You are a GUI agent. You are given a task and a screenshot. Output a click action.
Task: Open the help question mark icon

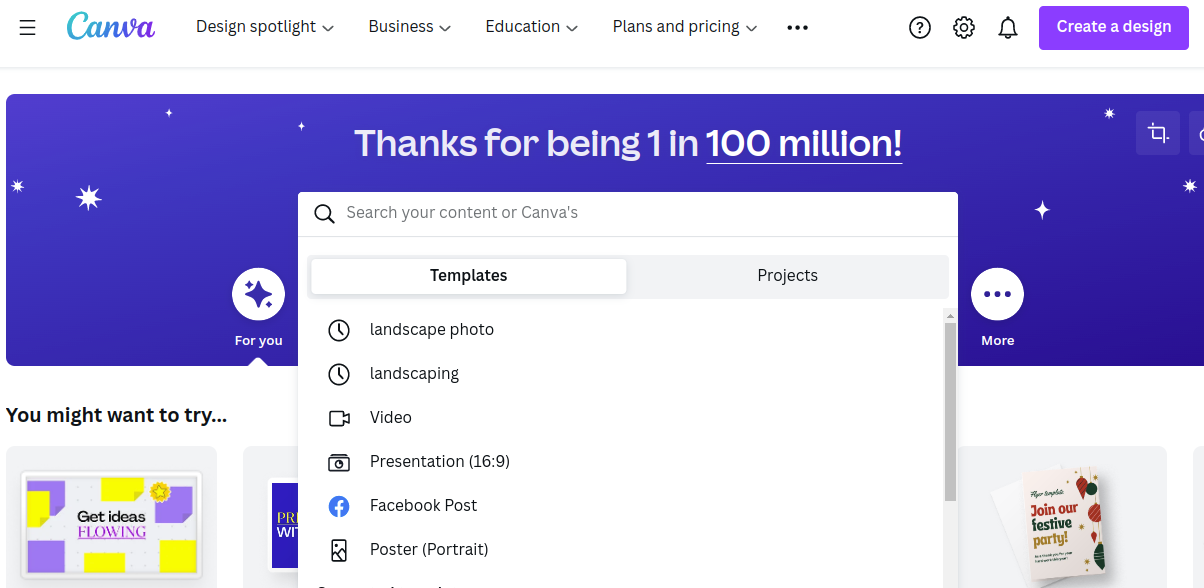pos(920,28)
